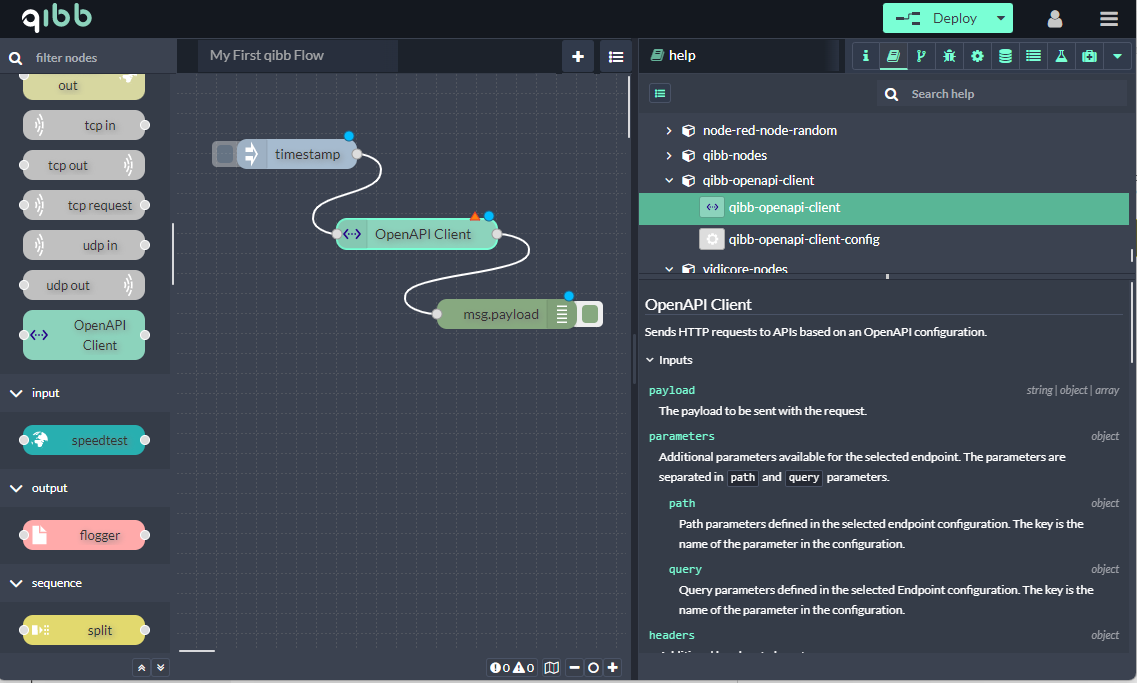Click the payload property text
This screenshot has width=1137, height=683.
tap(671, 390)
